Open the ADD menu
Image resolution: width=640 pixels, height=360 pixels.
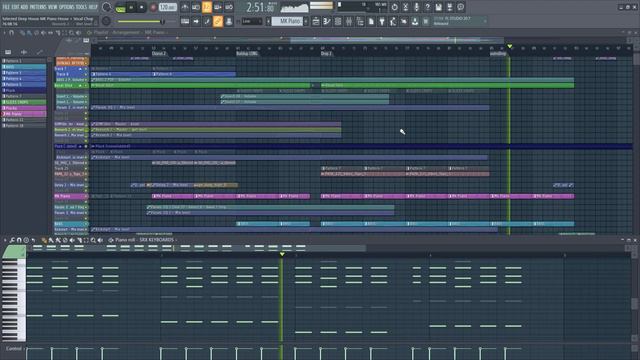tap(24, 7)
